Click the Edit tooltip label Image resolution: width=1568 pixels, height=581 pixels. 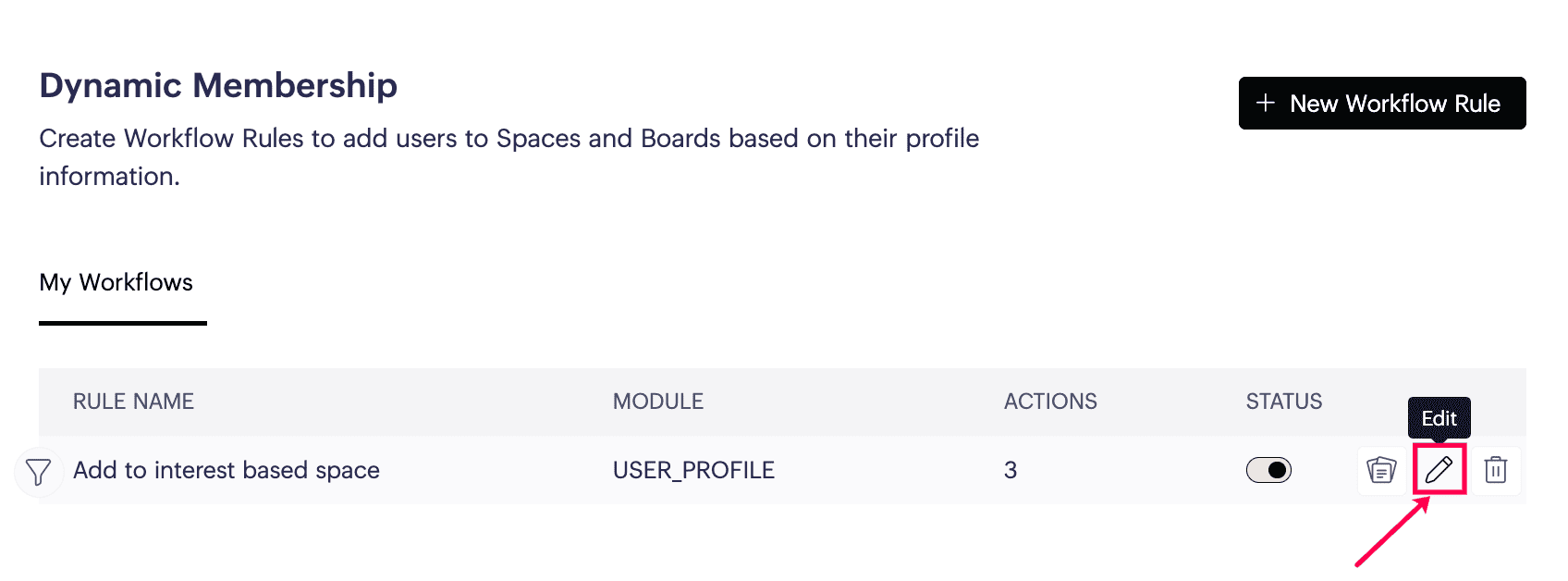point(1439,418)
